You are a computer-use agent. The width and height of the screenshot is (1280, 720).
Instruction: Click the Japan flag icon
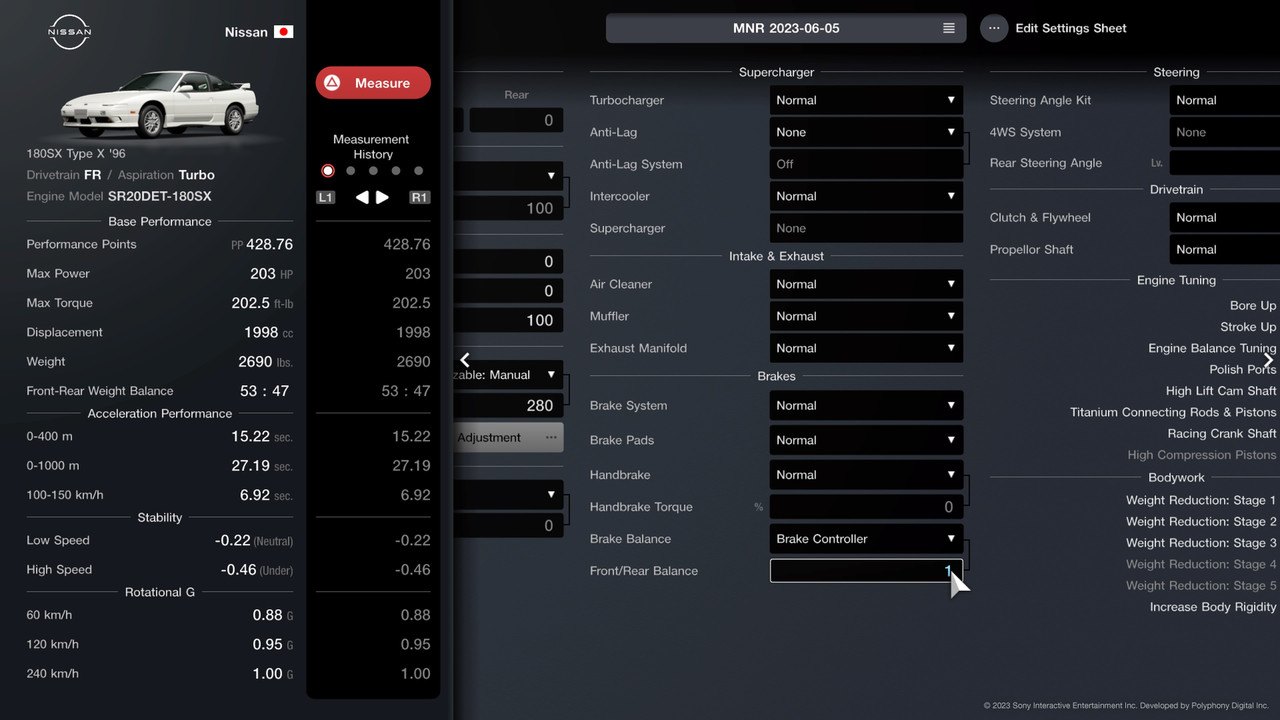[284, 32]
